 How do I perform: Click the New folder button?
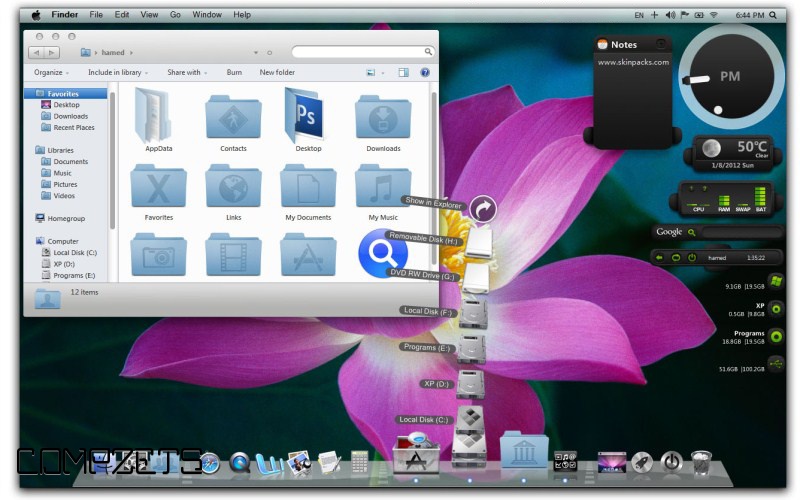coord(277,72)
